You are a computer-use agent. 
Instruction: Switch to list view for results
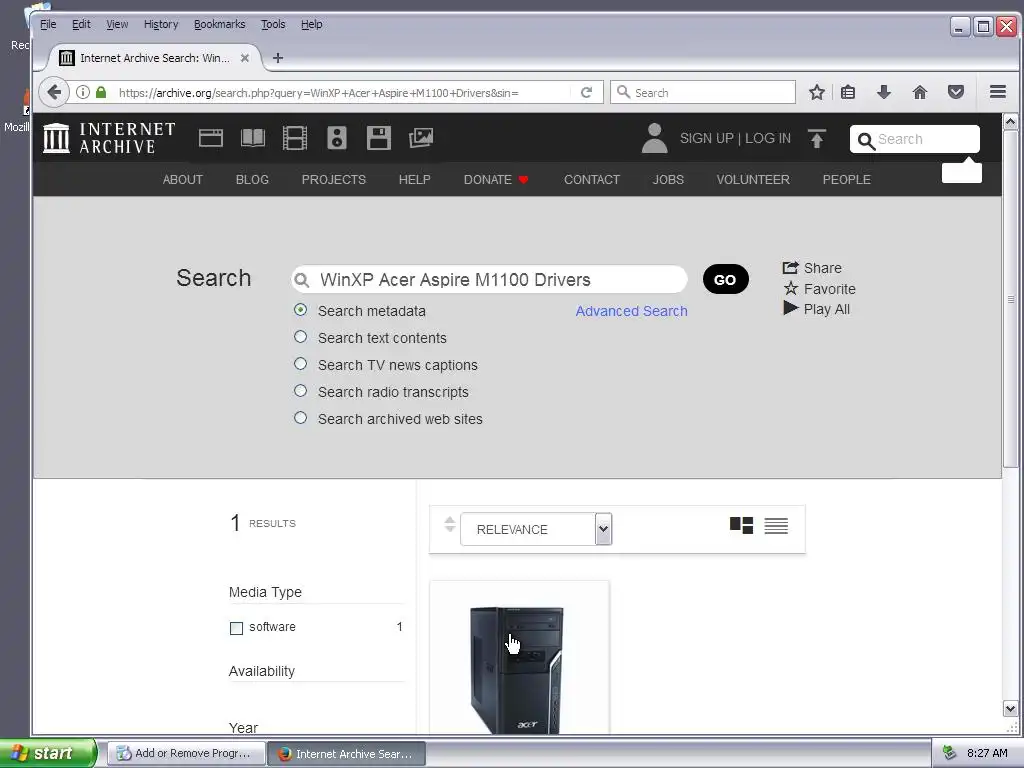point(776,525)
